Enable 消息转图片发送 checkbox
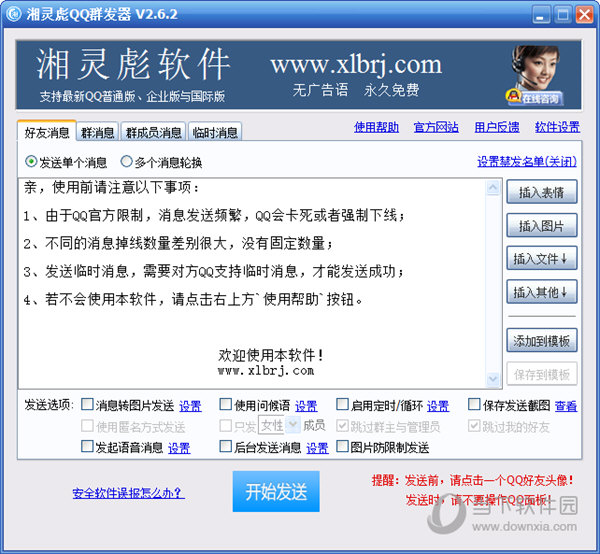This screenshot has width=600, height=554. tap(88, 405)
